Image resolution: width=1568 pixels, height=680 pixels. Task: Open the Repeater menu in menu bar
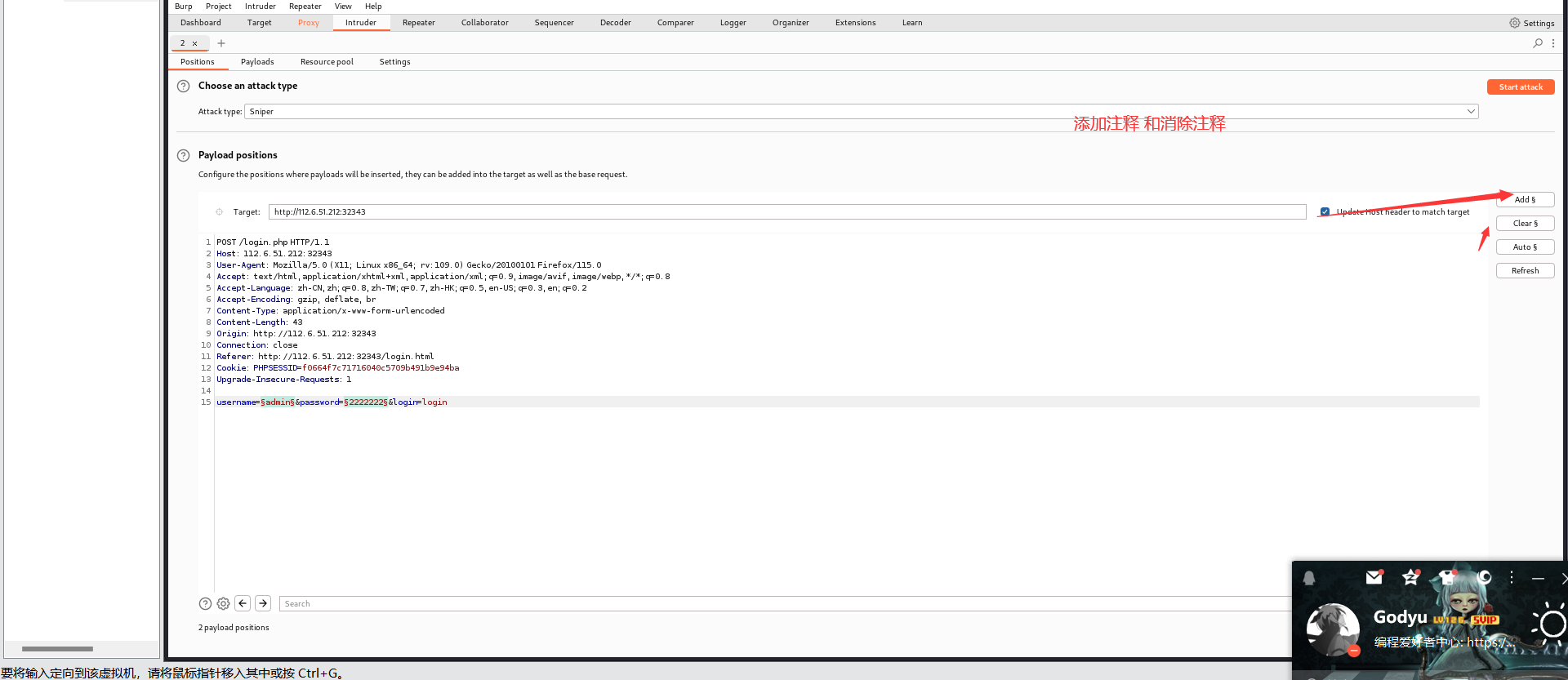coord(305,7)
